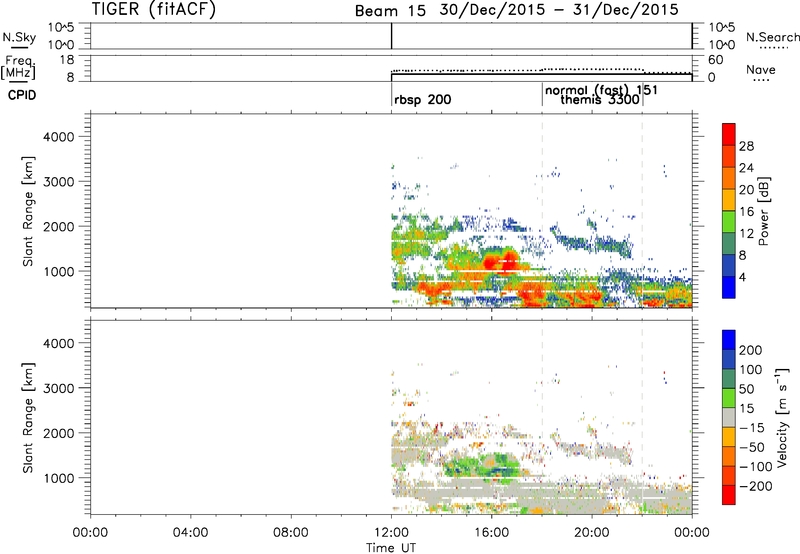Click the normal (fast) 151 CPID label

(x=602, y=90)
